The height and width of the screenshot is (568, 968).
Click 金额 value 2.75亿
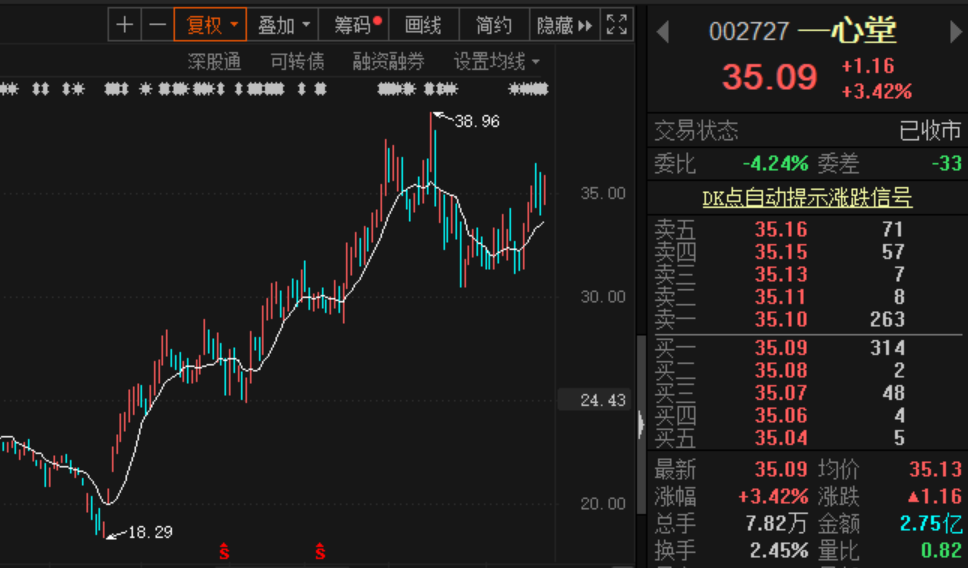pyautogui.click(x=931, y=524)
